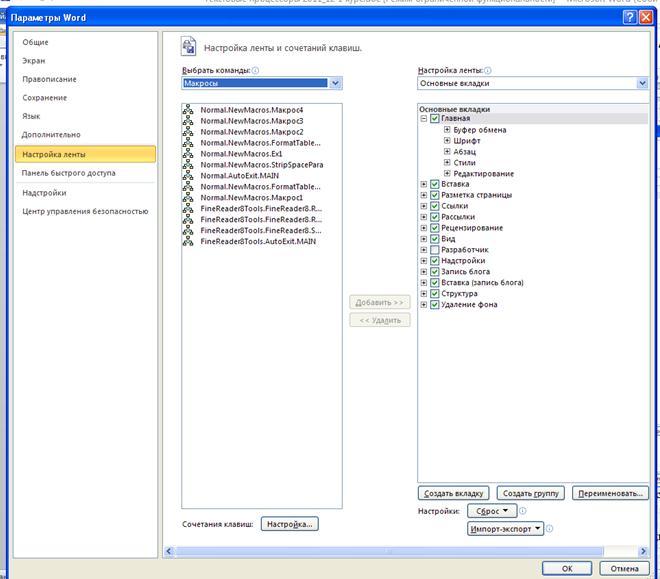The width and height of the screenshot is (660, 579).
Task: Collapse the Главная tree node
Action: click(424, 118)
